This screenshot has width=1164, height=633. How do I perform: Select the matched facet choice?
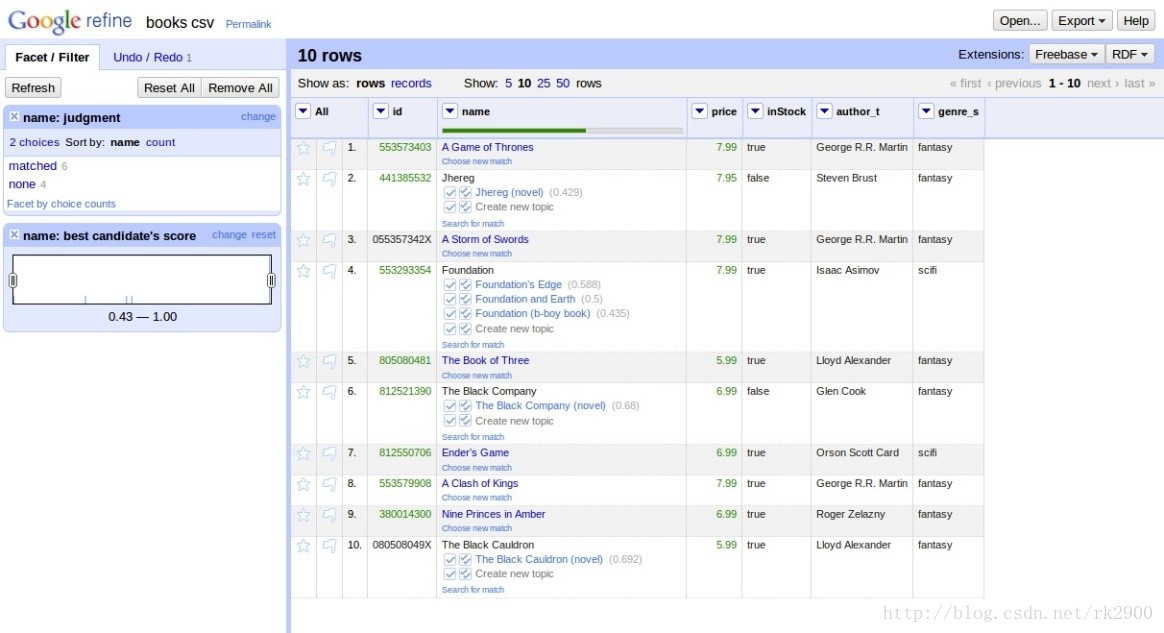point(33,165)
